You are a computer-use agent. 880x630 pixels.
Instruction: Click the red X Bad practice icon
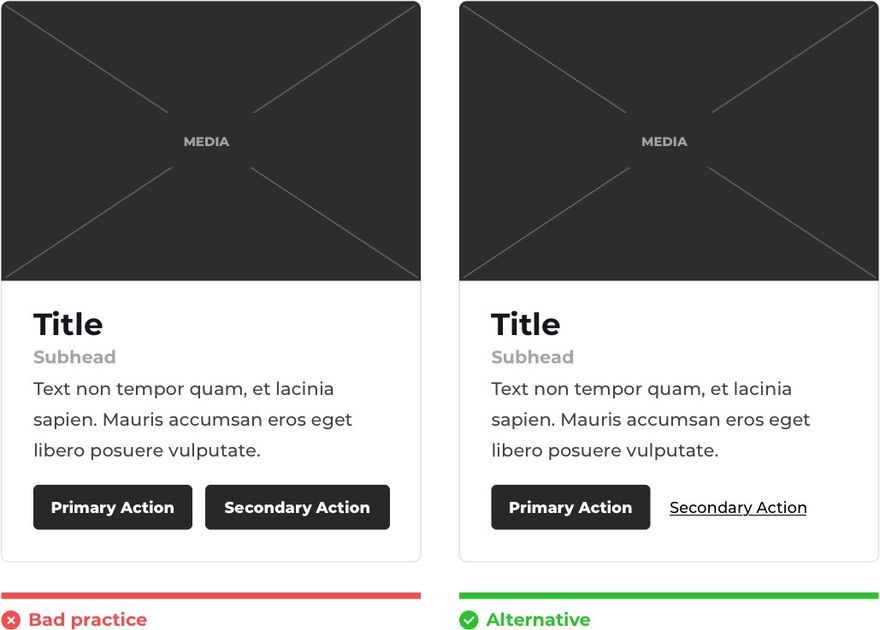pos(10,620)
